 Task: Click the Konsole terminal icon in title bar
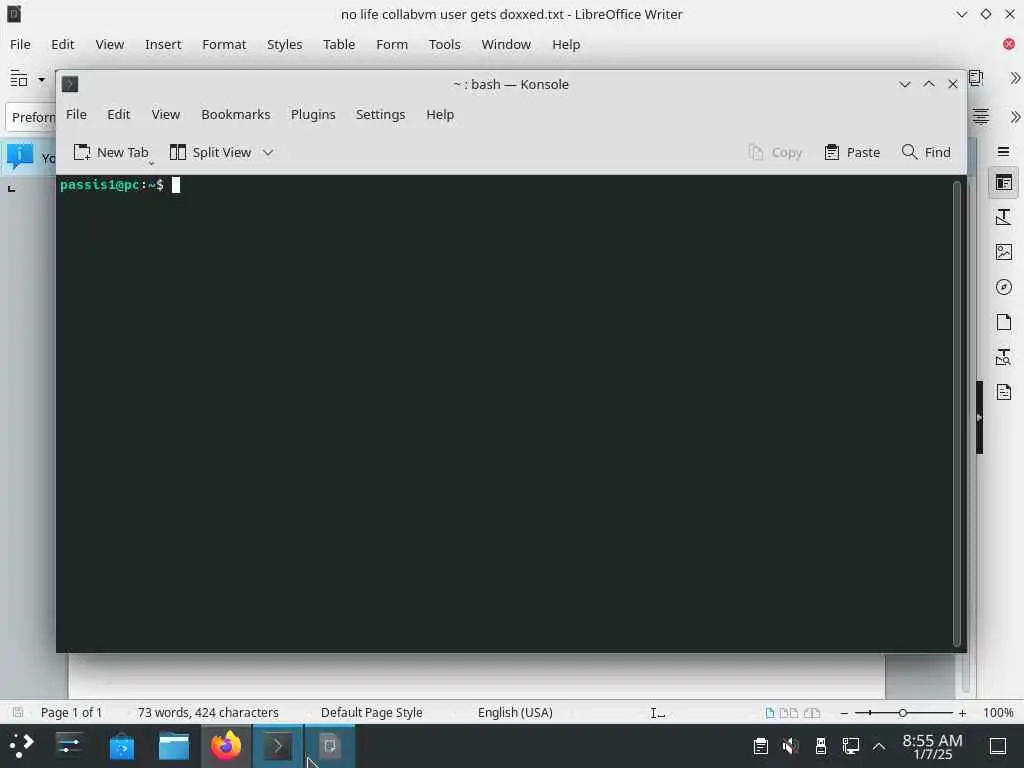click(70, 84)
